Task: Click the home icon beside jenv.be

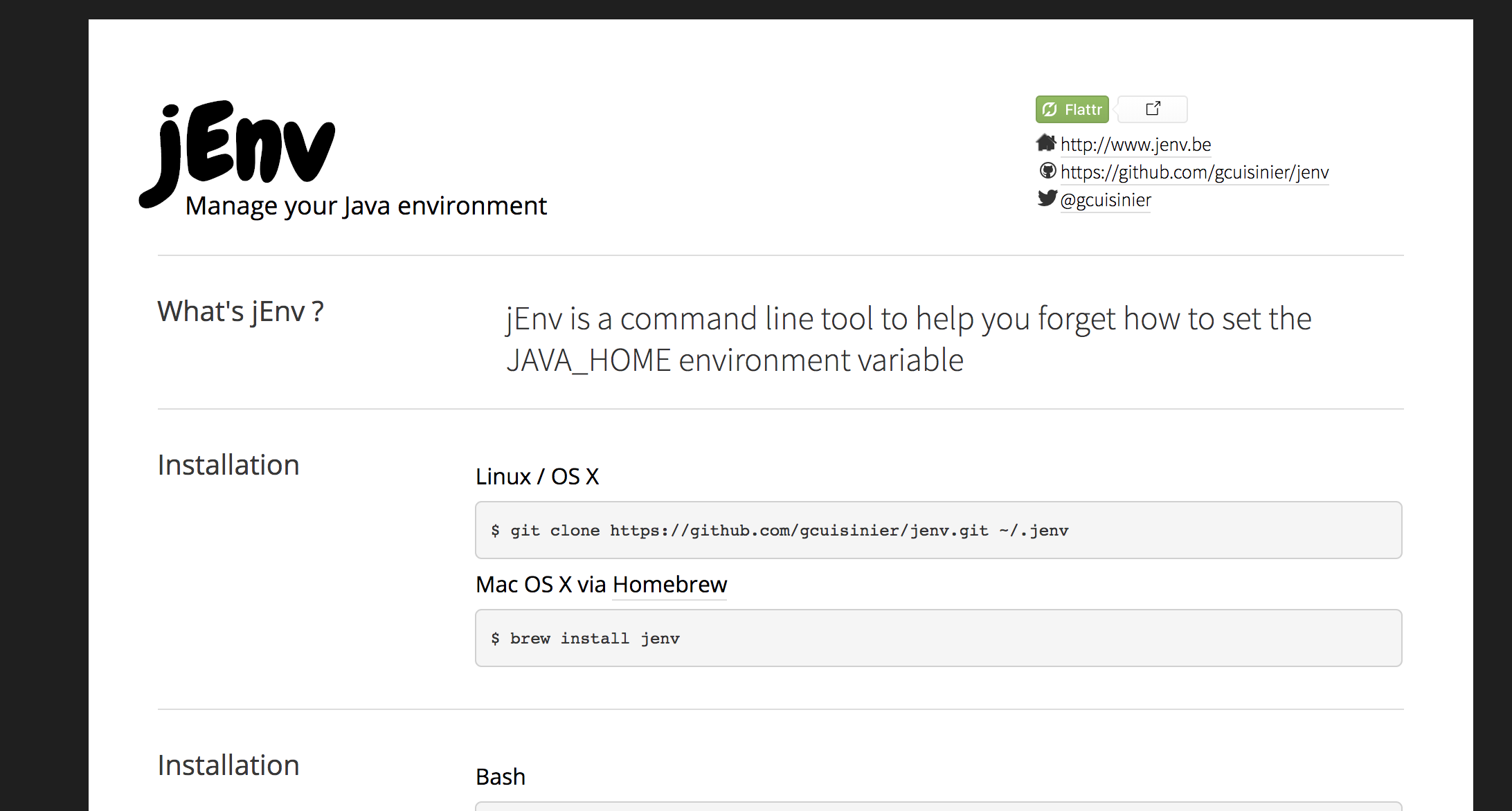Action: (1046, 143)
